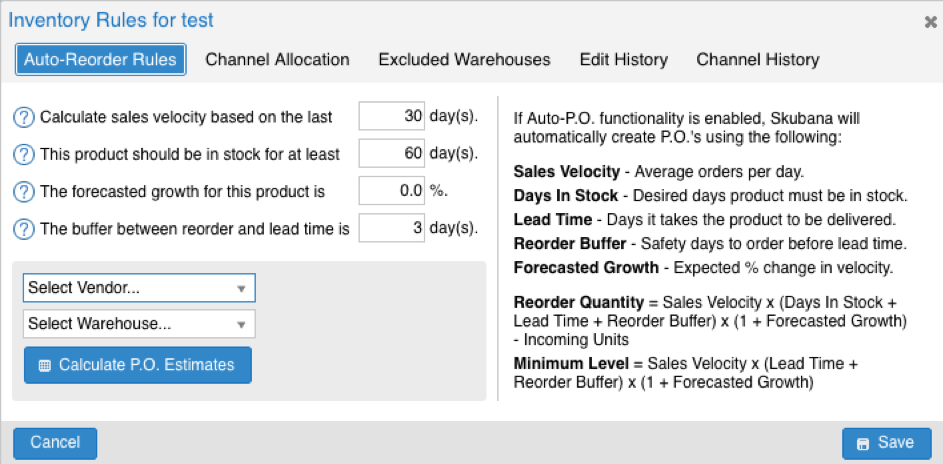943x464 pixels.
Task: Select the forecasted growth percent field
Action: (391, 190)
